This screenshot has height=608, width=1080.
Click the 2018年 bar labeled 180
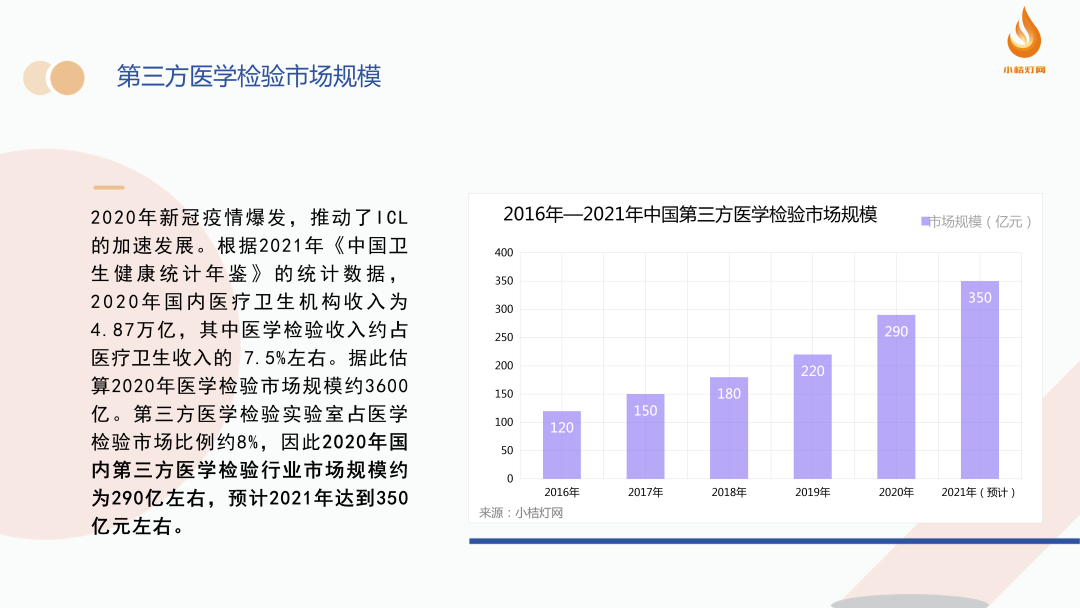coord(729,428)
